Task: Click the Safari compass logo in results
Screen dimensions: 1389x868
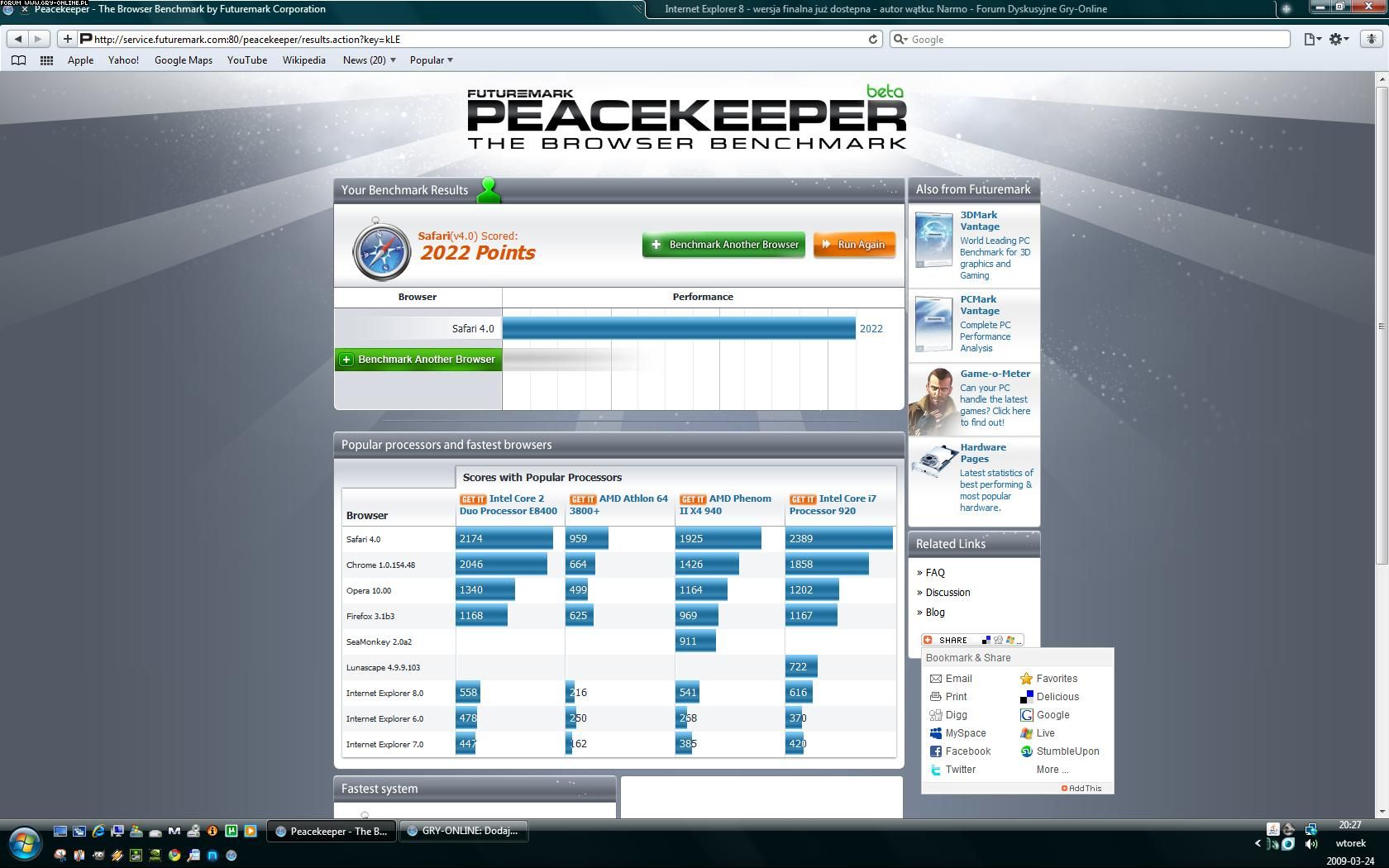Action: click(381, 249)
